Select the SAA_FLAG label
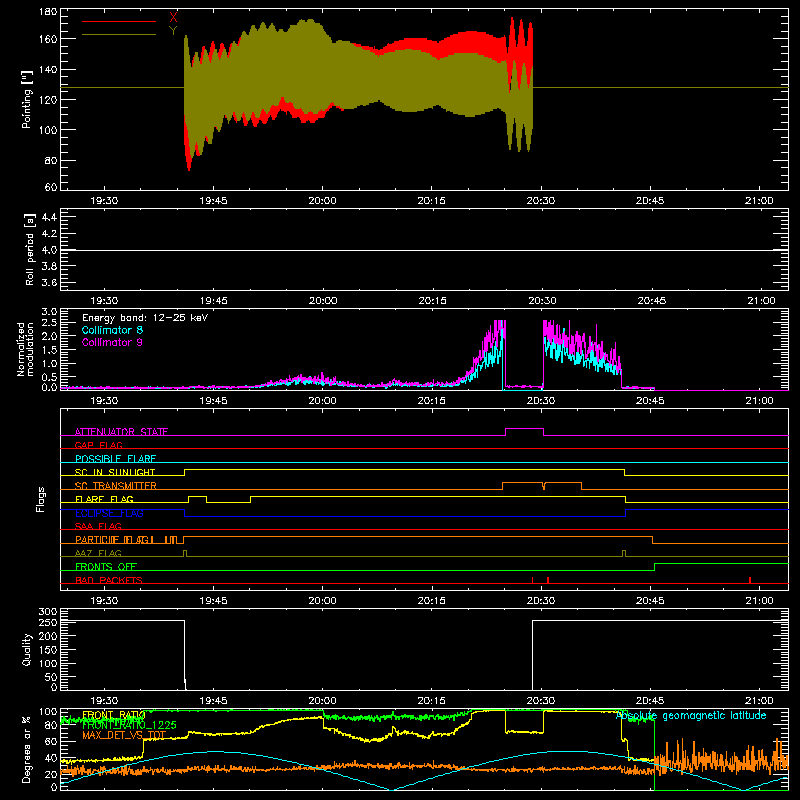The height and width of the screenshot is (800, 800). (98, 526)
